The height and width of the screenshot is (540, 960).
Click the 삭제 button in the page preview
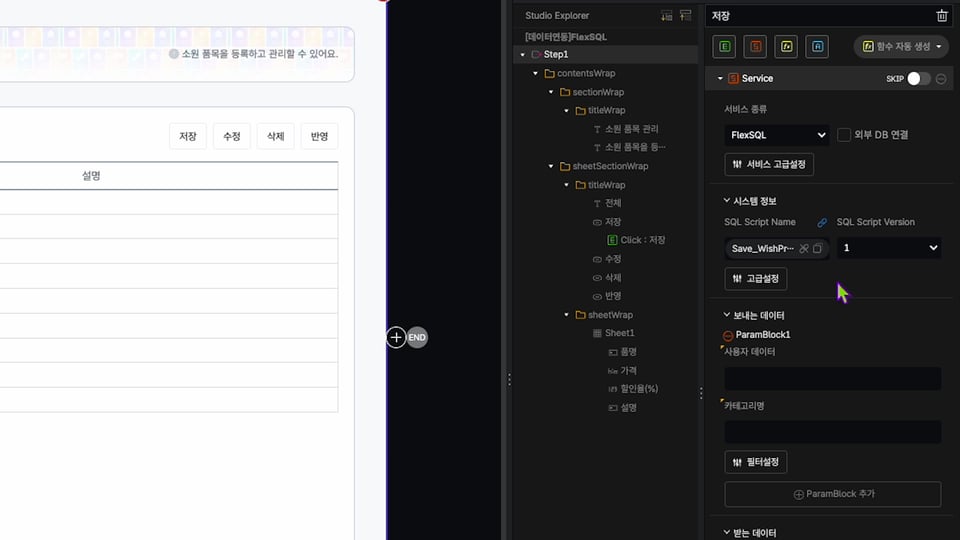[x=276, y=137]
